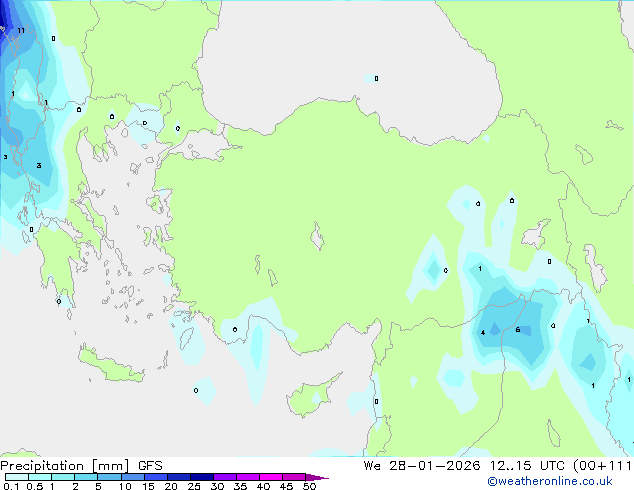Click the '4' precipitation value on map

click(483, 333)
